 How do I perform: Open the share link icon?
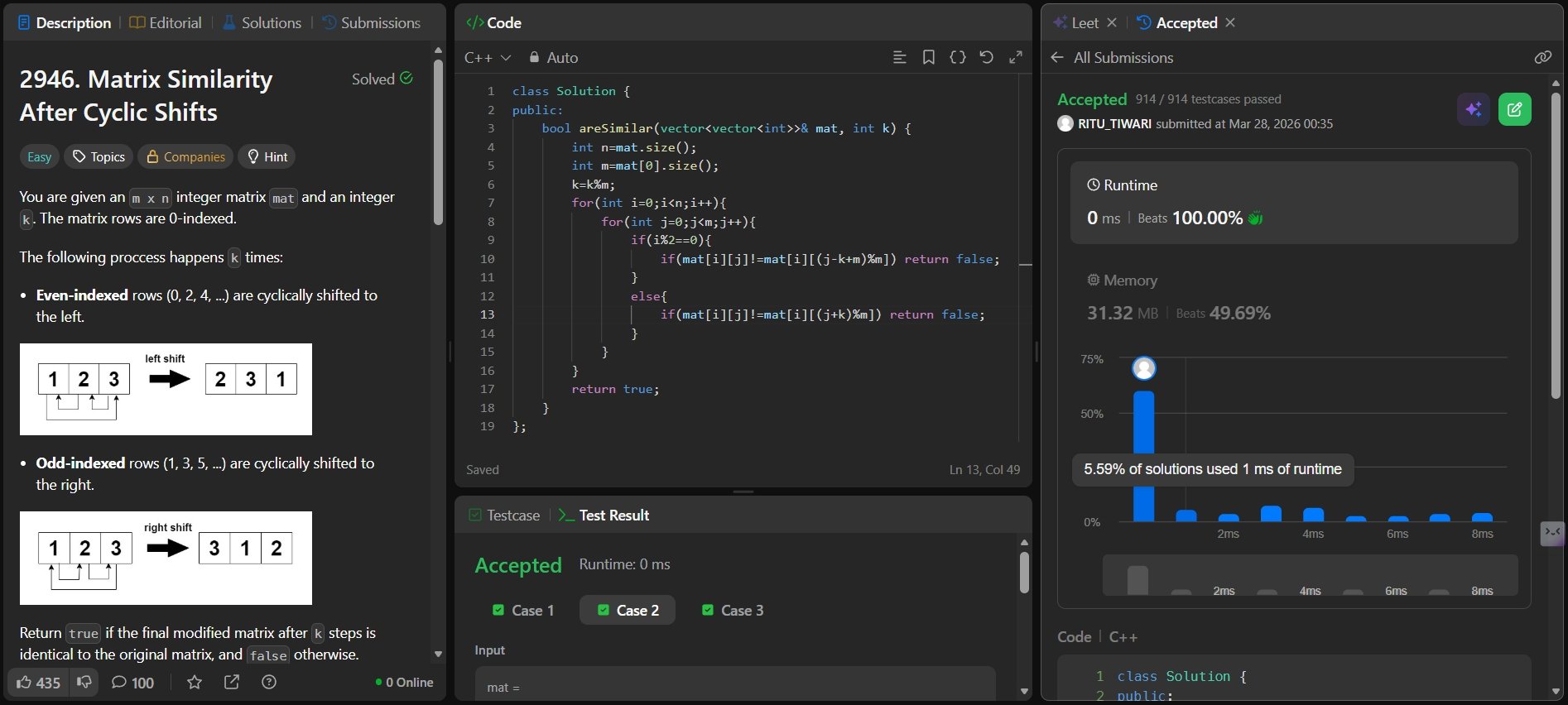click(x=232, y=683)
